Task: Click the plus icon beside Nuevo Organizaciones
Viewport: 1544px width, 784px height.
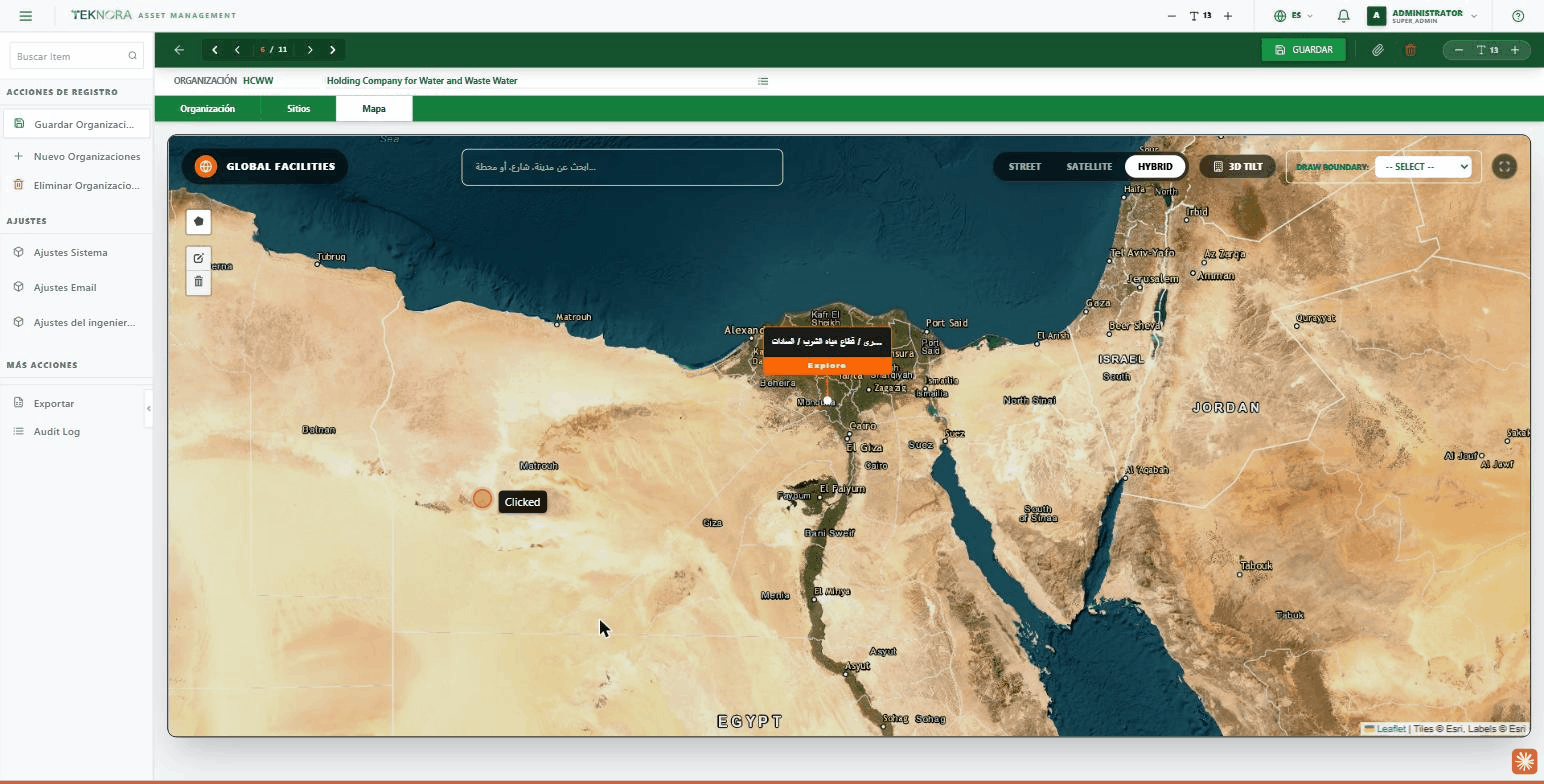Action: click(x=19, y=156)
